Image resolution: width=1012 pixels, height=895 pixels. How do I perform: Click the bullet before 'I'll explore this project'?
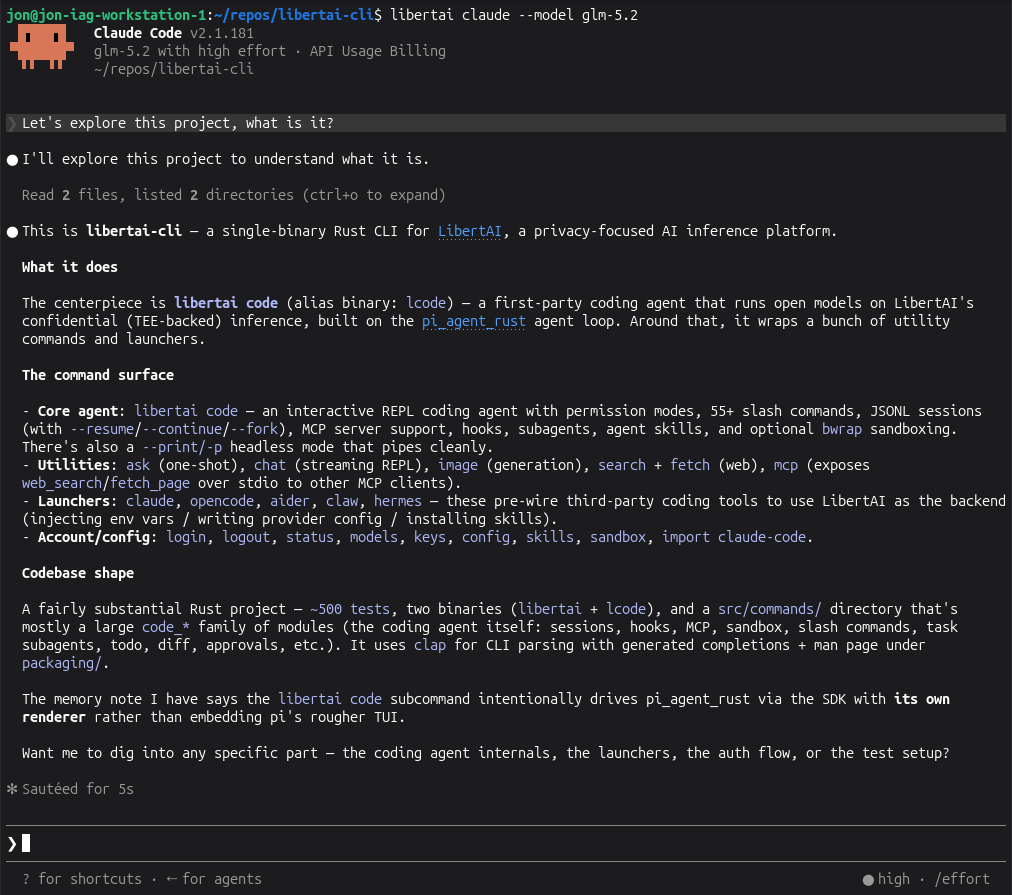(12, 160)
